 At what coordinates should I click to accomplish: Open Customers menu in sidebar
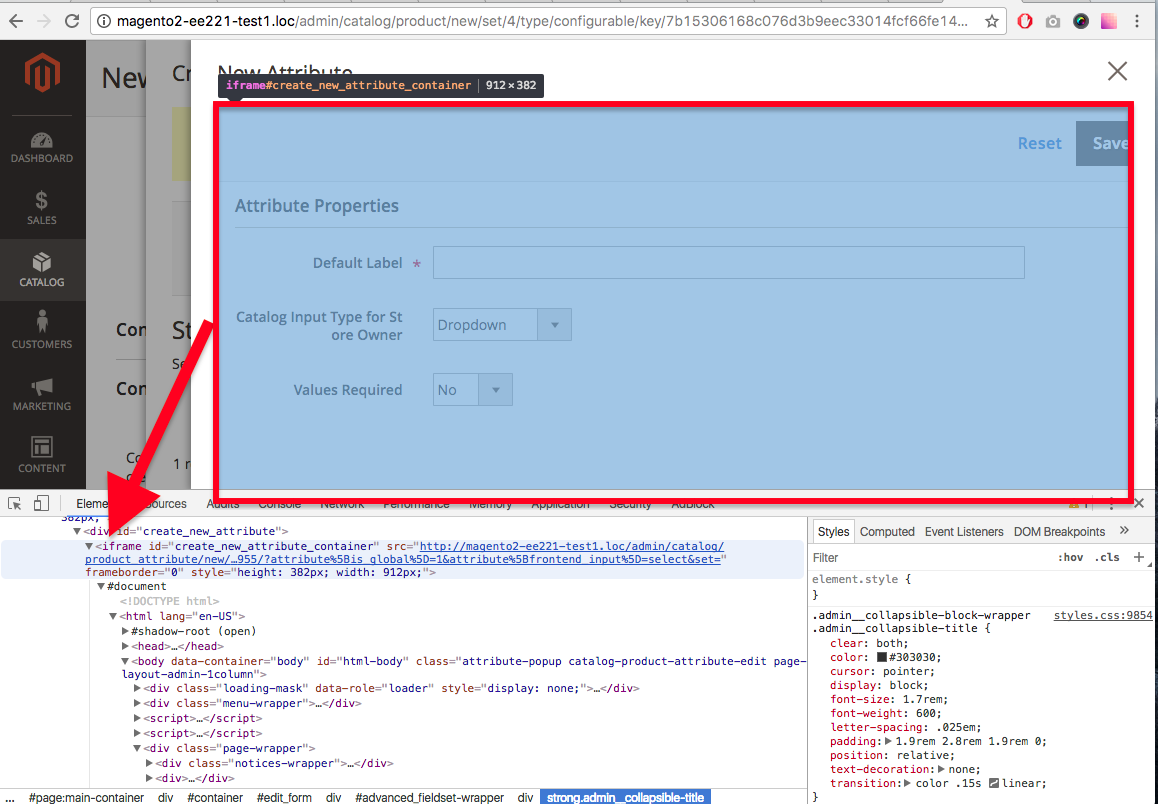pyautogui.click(x=42, y=330)
